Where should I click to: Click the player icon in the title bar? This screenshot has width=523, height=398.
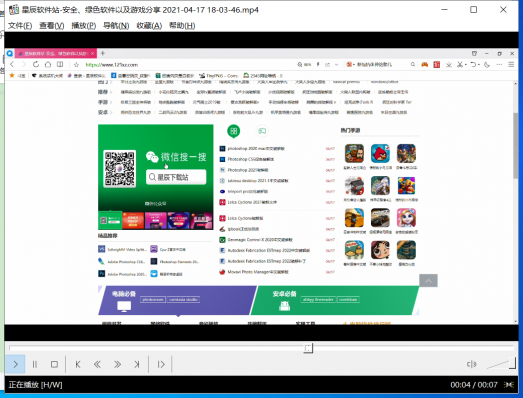[x=14, y=10]
